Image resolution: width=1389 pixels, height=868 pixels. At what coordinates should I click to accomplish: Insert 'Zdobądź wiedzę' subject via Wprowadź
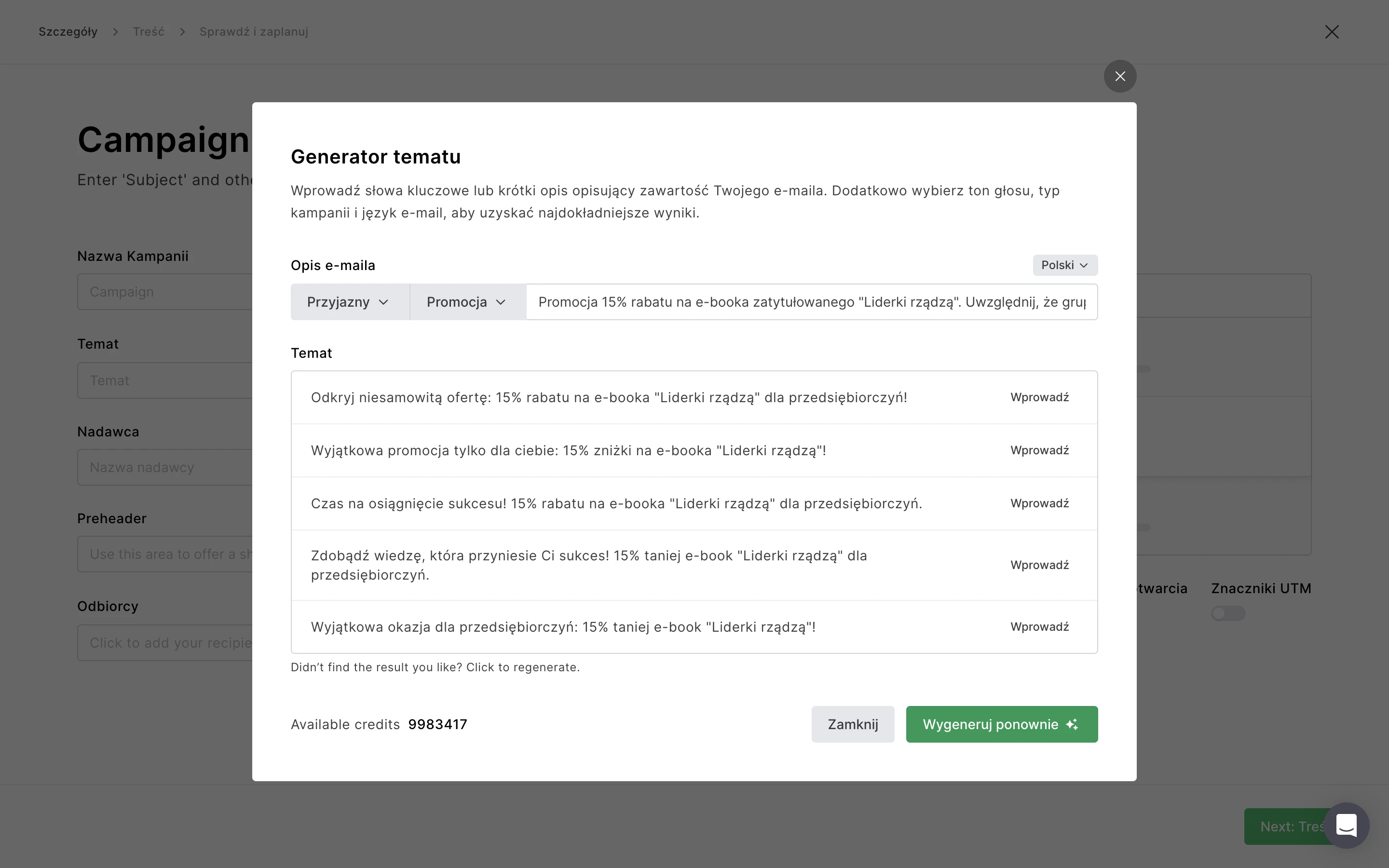coord(1039,566)
